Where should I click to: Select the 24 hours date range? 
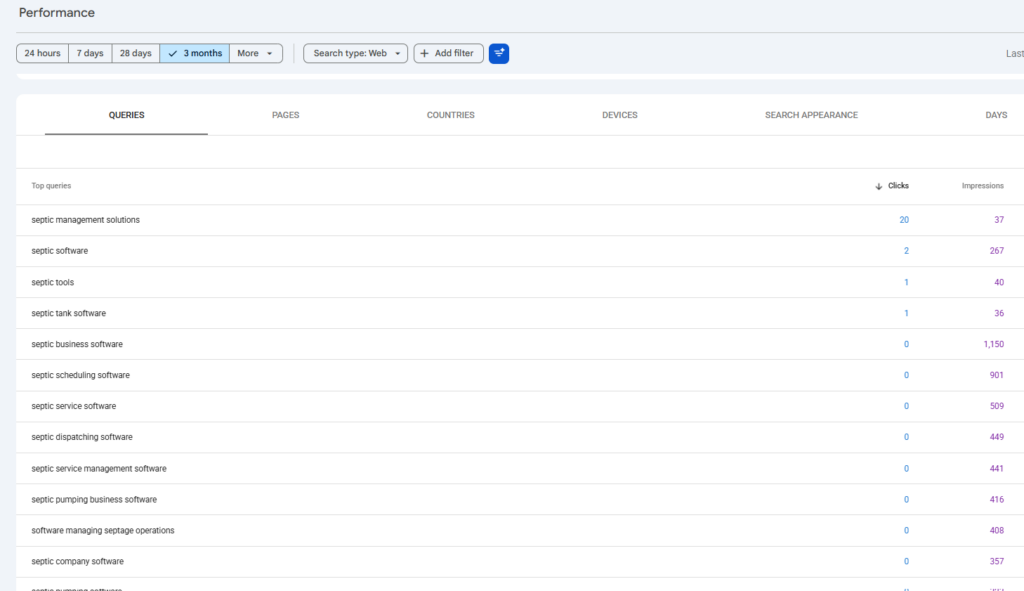[42, 54]
